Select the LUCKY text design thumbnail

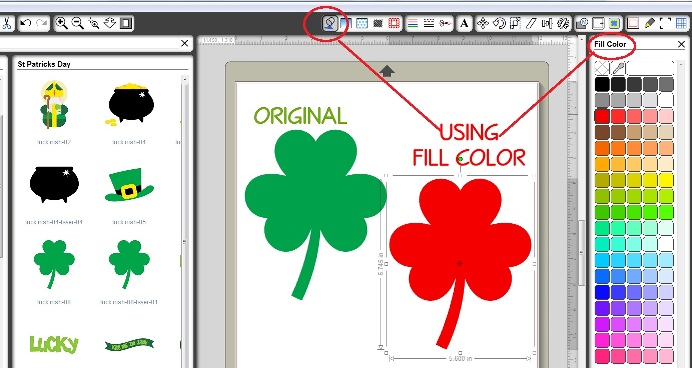pos(54,345)
